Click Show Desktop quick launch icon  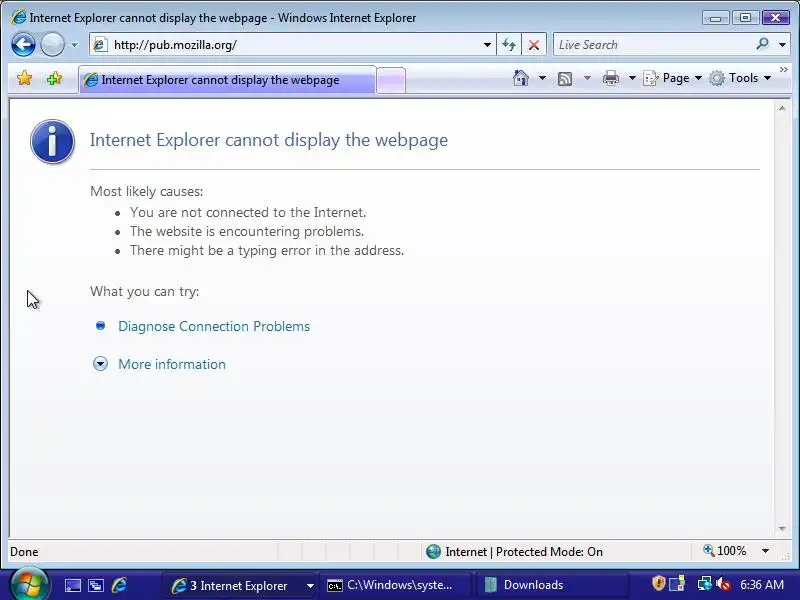pyautogui.click(x=73, y=585)
